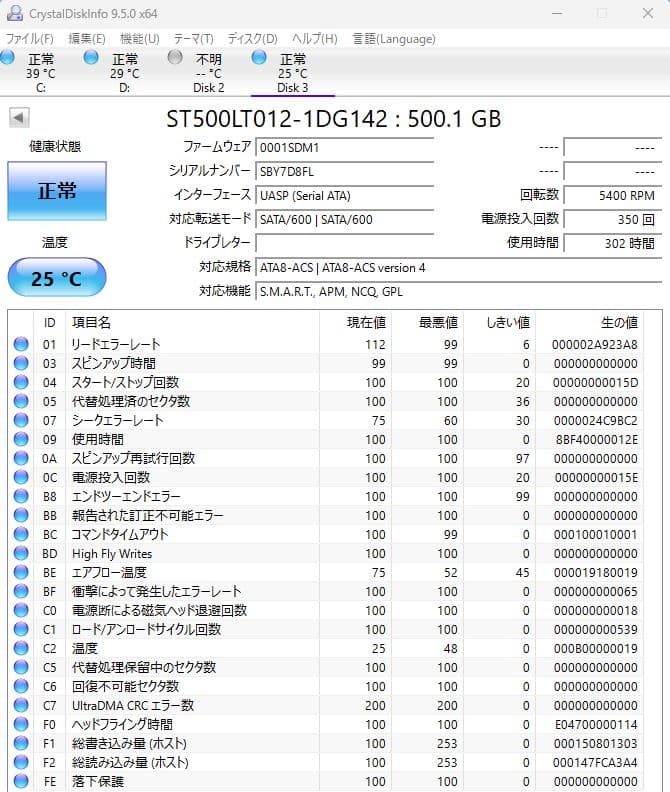Click status orb for 0A スピンアップ再試行回数
Image resolution: width=670 pixels, height=792 pixels.
[21, 458]
